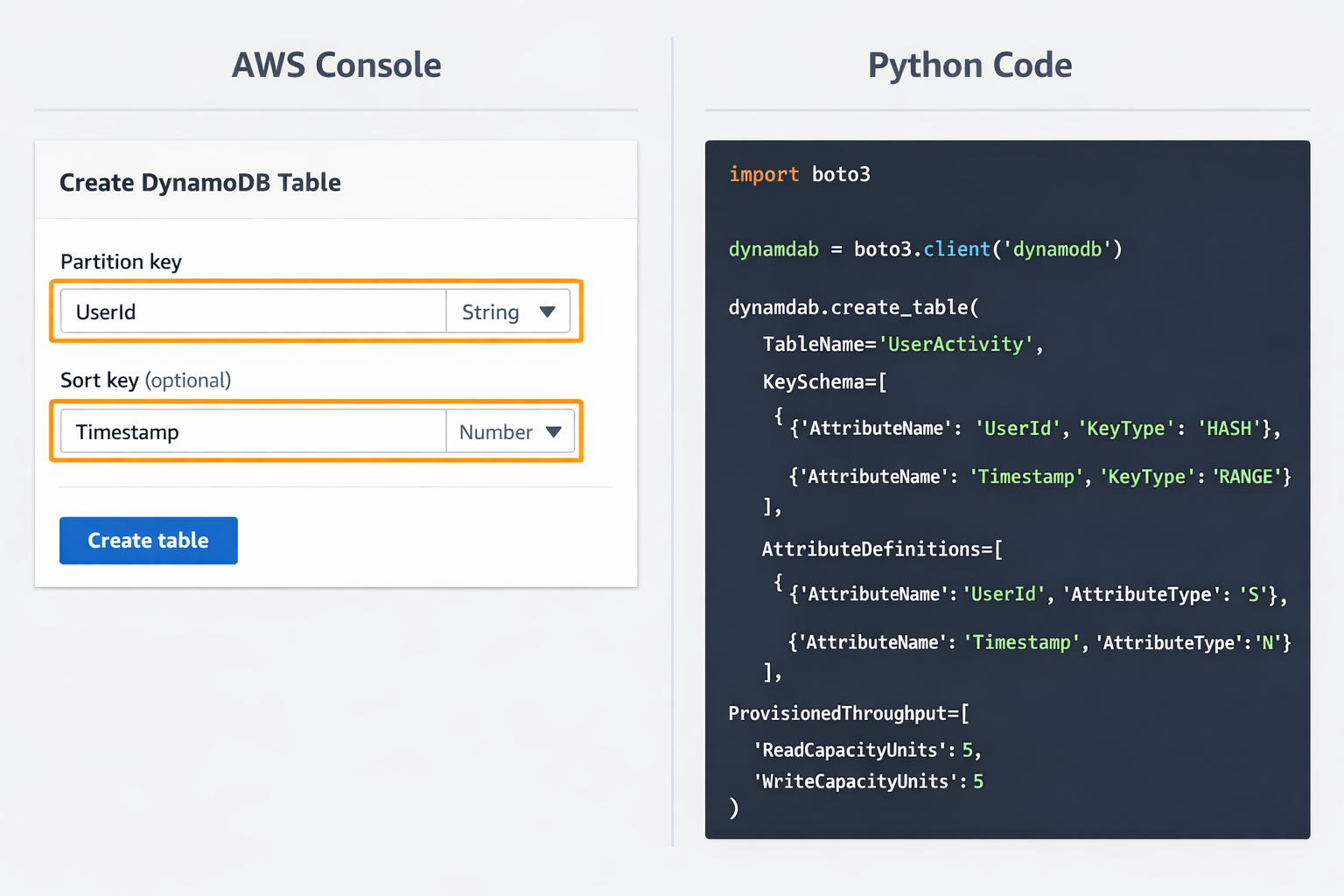Click the ReadCapacityUnits code line
1344x896 pixels.
(x=867, y=751)
